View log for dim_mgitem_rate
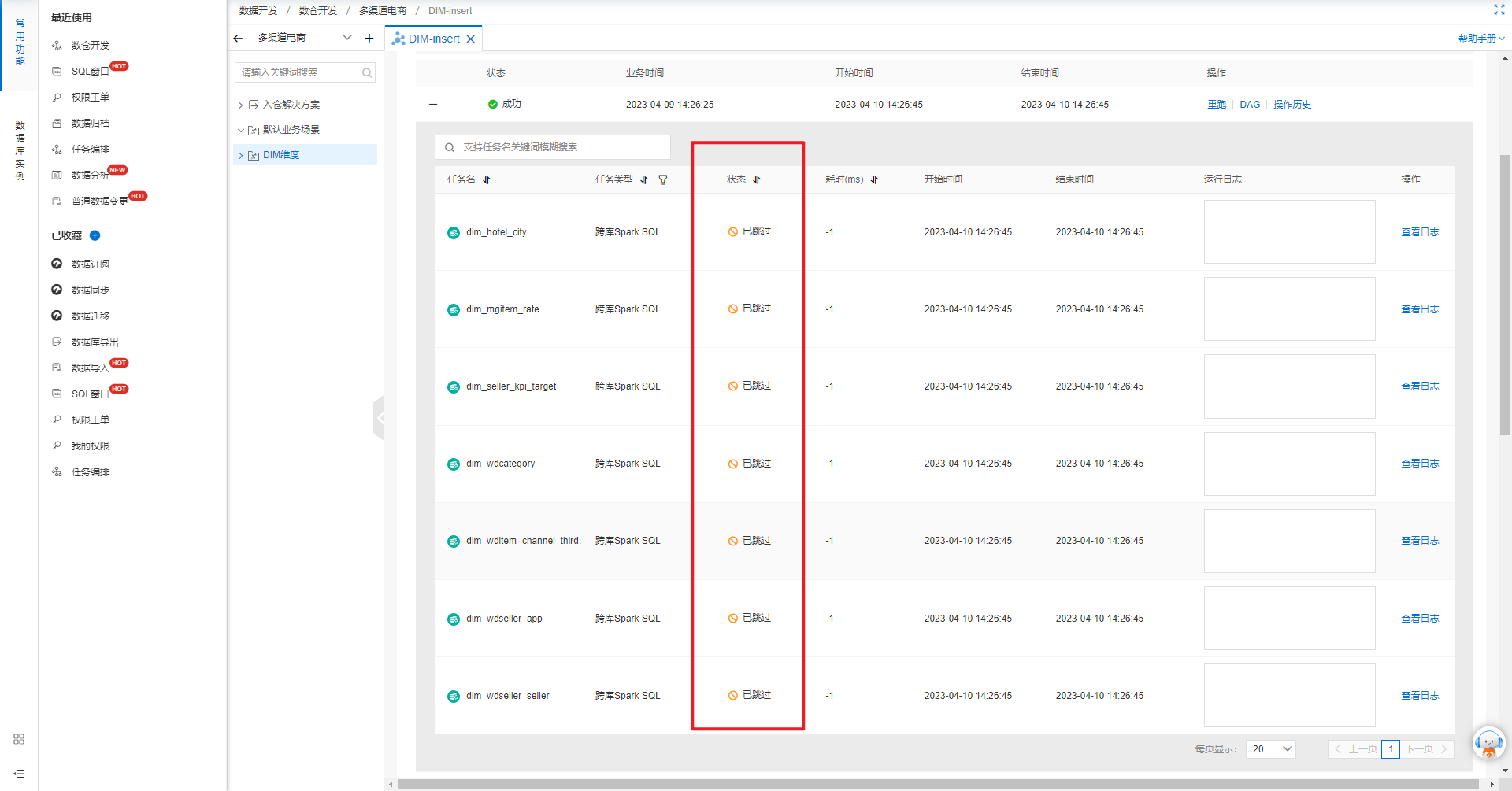This screenshot has width=1512, height=791. click(1420, 309)
